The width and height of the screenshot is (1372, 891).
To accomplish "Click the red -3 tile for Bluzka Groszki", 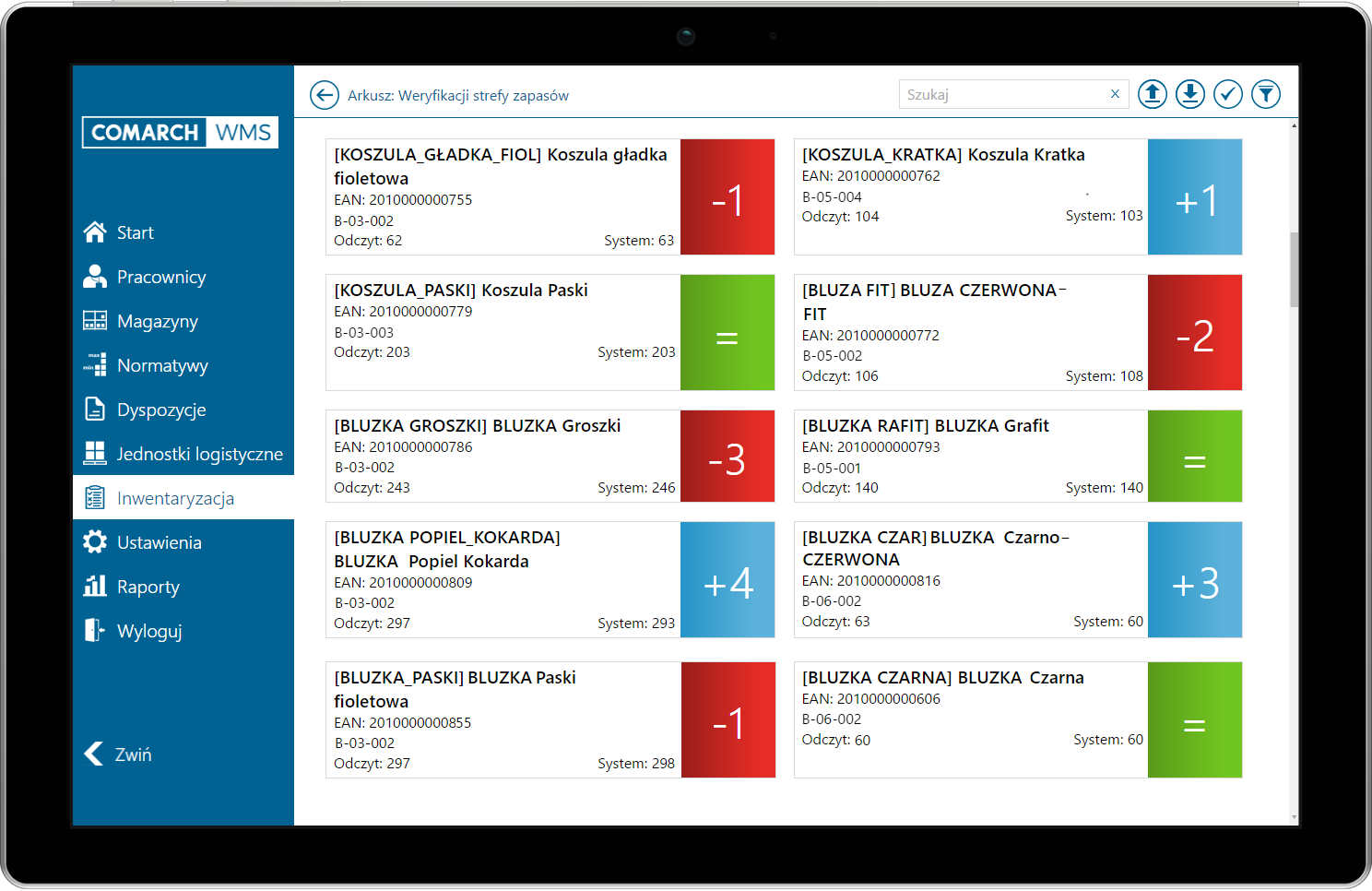I will [x=727, y=457].
